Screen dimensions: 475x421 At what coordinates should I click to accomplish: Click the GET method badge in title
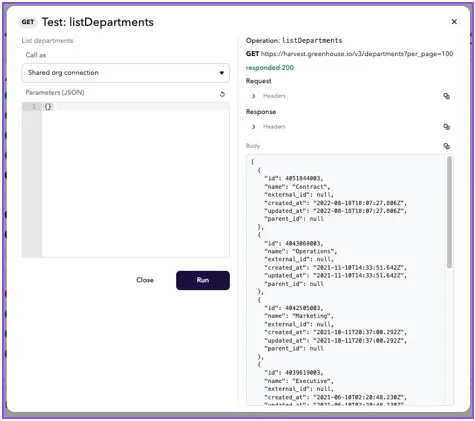(x=28, y=22)
